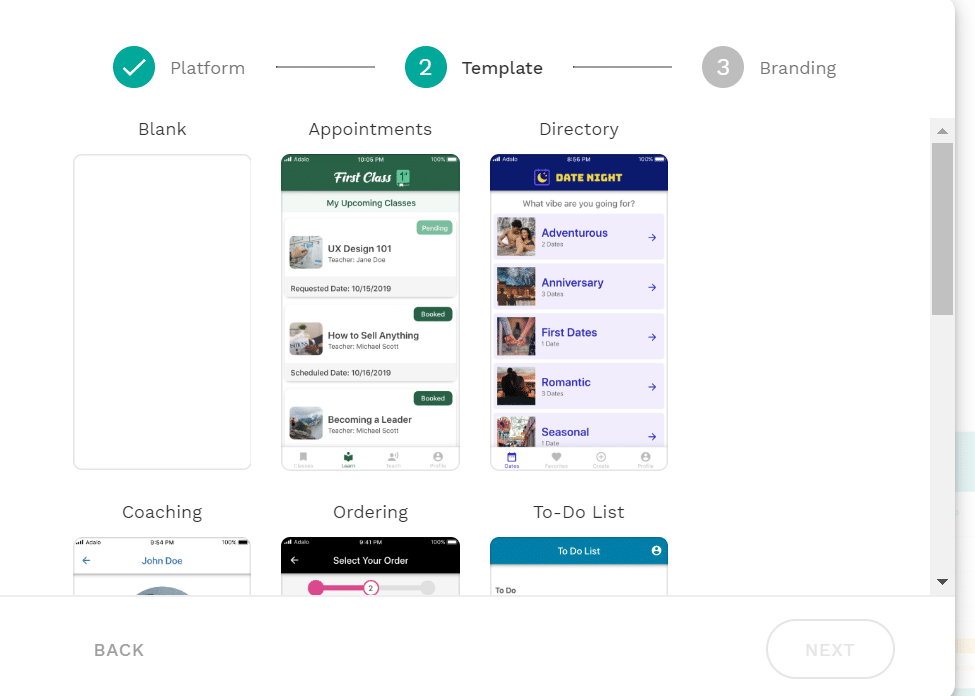Click the Romantic row arrow icon
Viewport: 975px width, 696px height.
point(652,387)
